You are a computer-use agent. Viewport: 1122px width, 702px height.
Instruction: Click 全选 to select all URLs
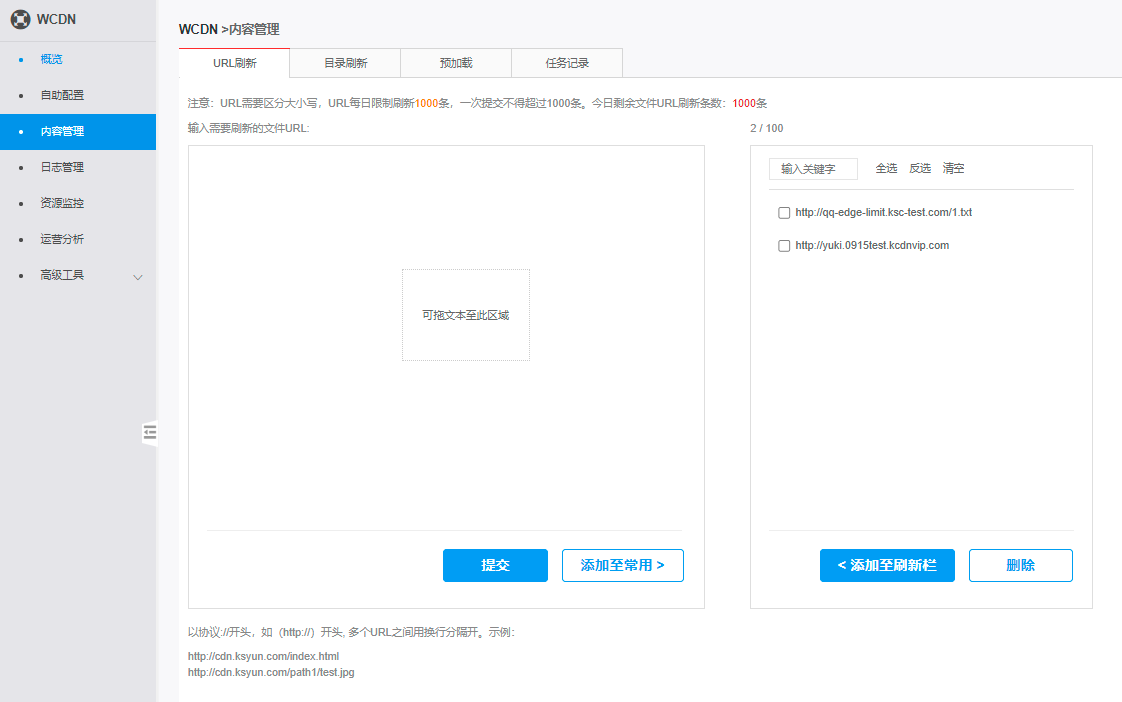pyautogui.click(x=886, y=169)
